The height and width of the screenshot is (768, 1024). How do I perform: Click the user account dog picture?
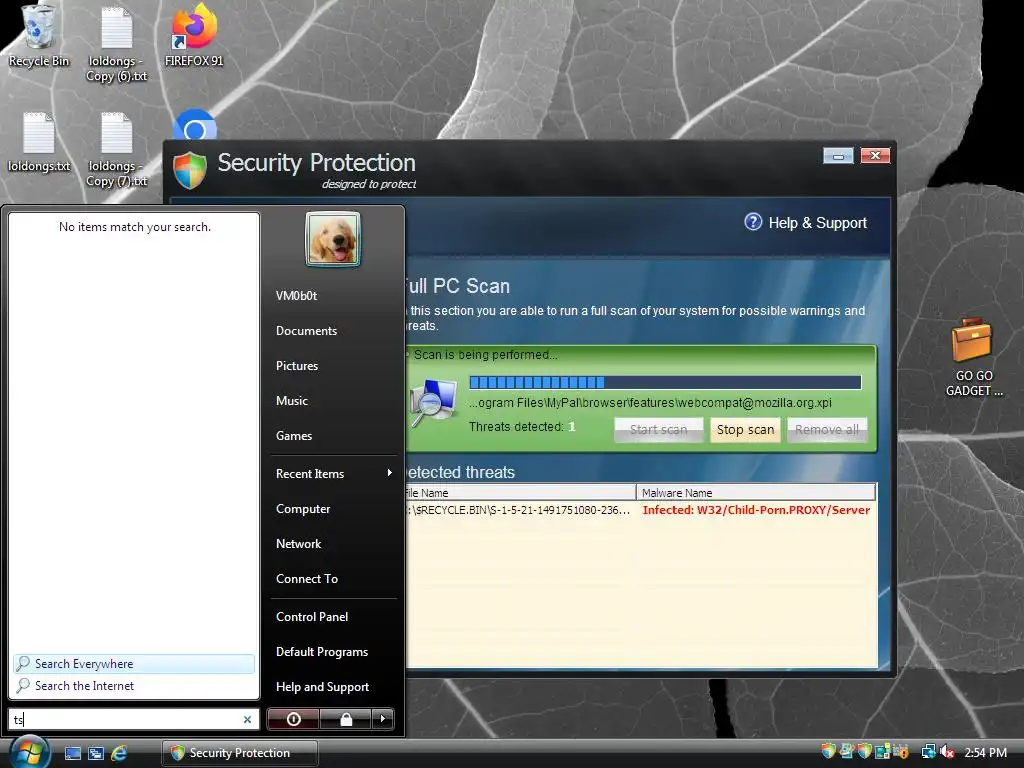pyautogui.click(x=332, y=239)
